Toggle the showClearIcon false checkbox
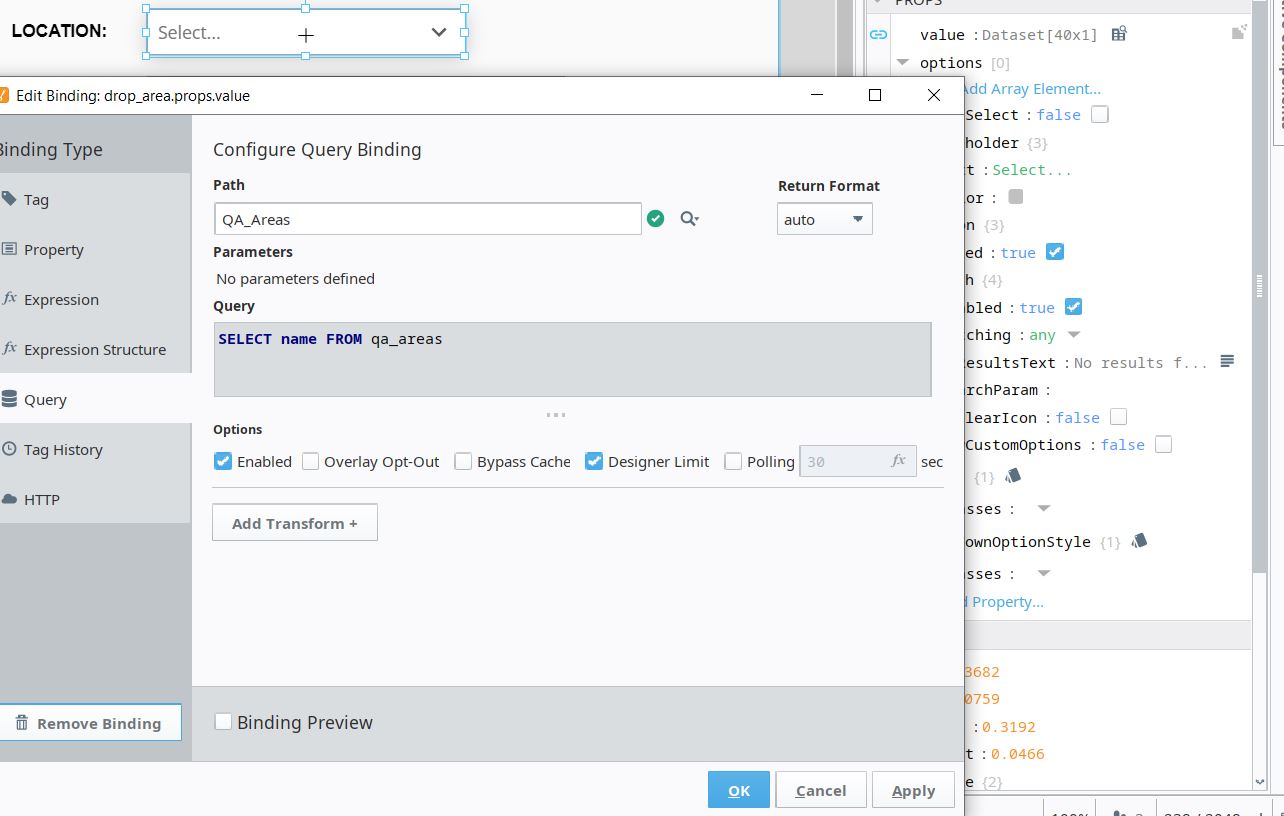Image resolution: width=1284 pixels, height=816 pixels. (1119, 417)
